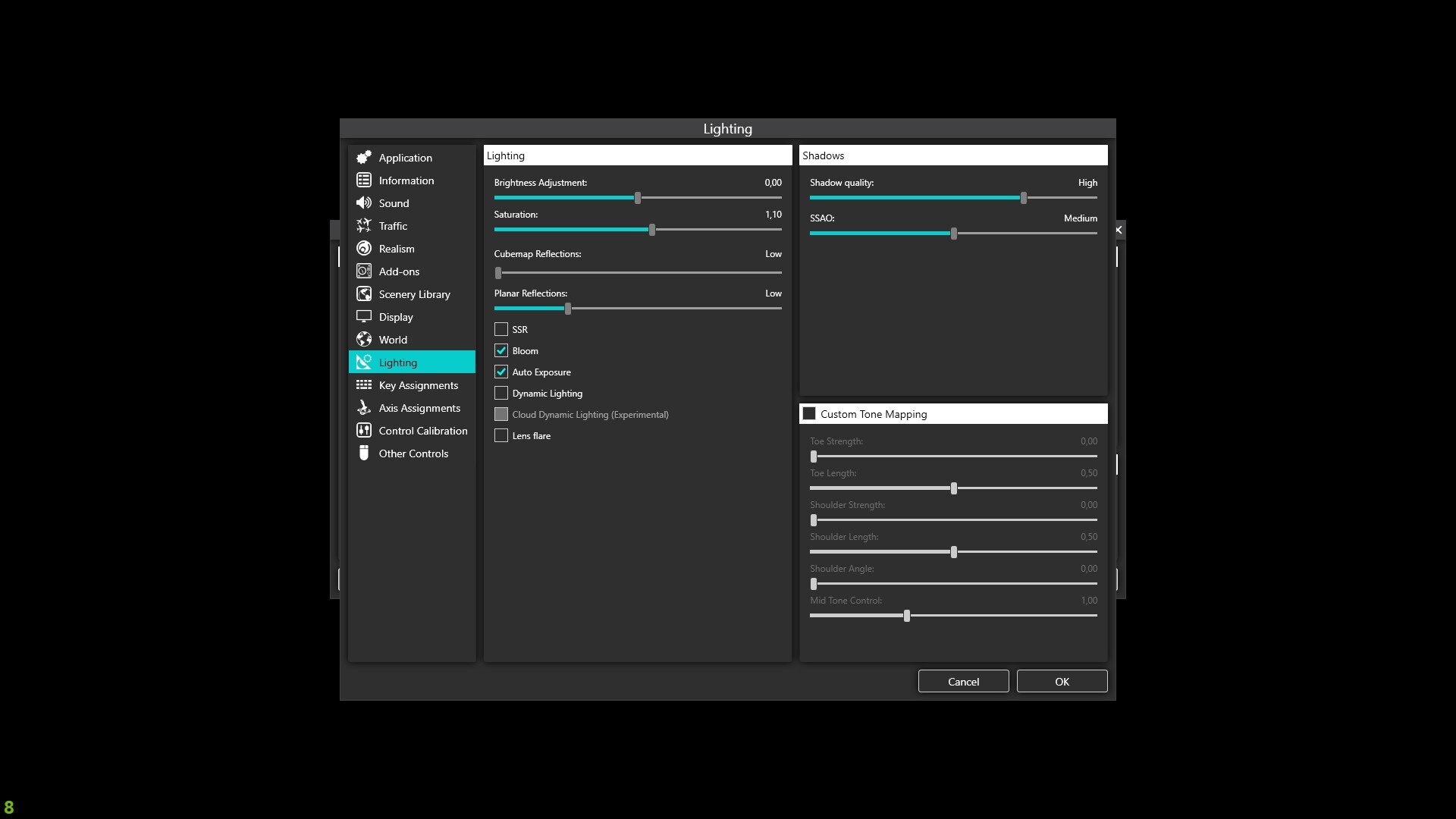Click the Realism icon in sidebar
This screenshot has height=819, width=1456.
click(x=364, y=249)
